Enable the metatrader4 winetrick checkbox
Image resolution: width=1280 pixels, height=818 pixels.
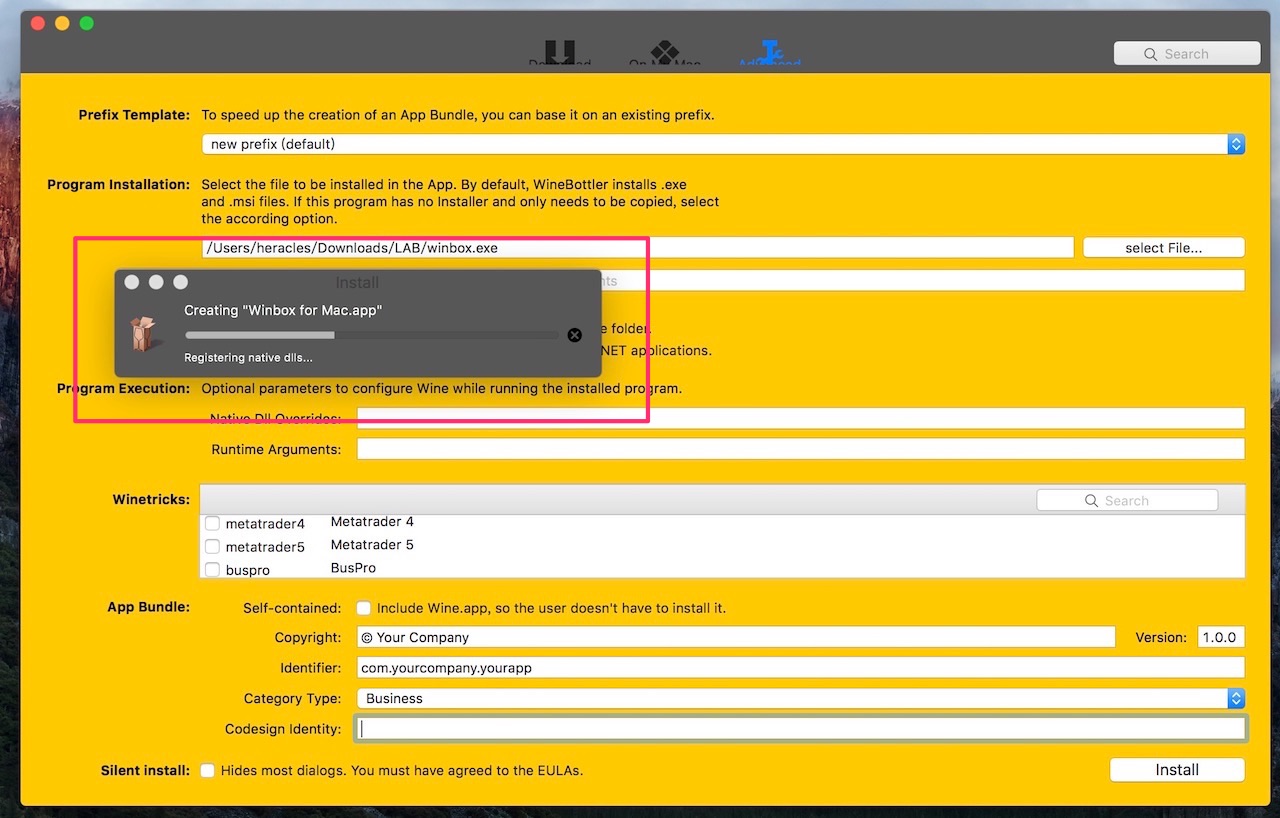pyautogui.click(x=212, y=523)
